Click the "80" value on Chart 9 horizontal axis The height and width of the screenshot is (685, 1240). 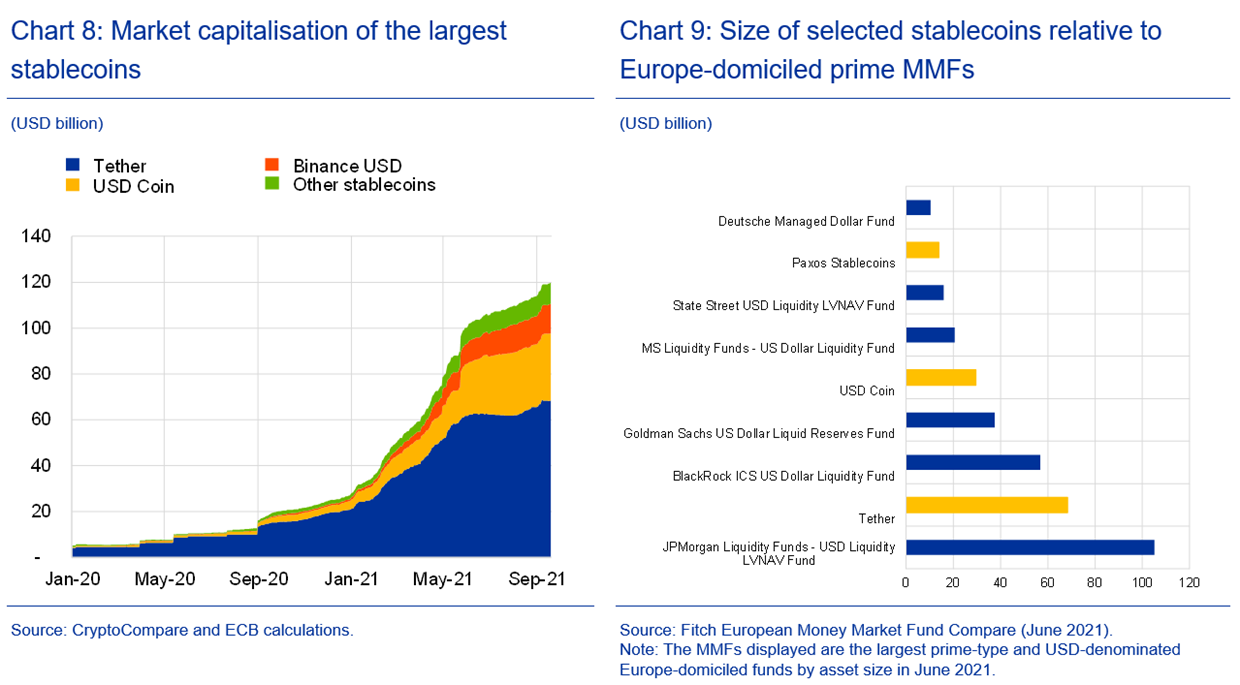[1094, 582]
